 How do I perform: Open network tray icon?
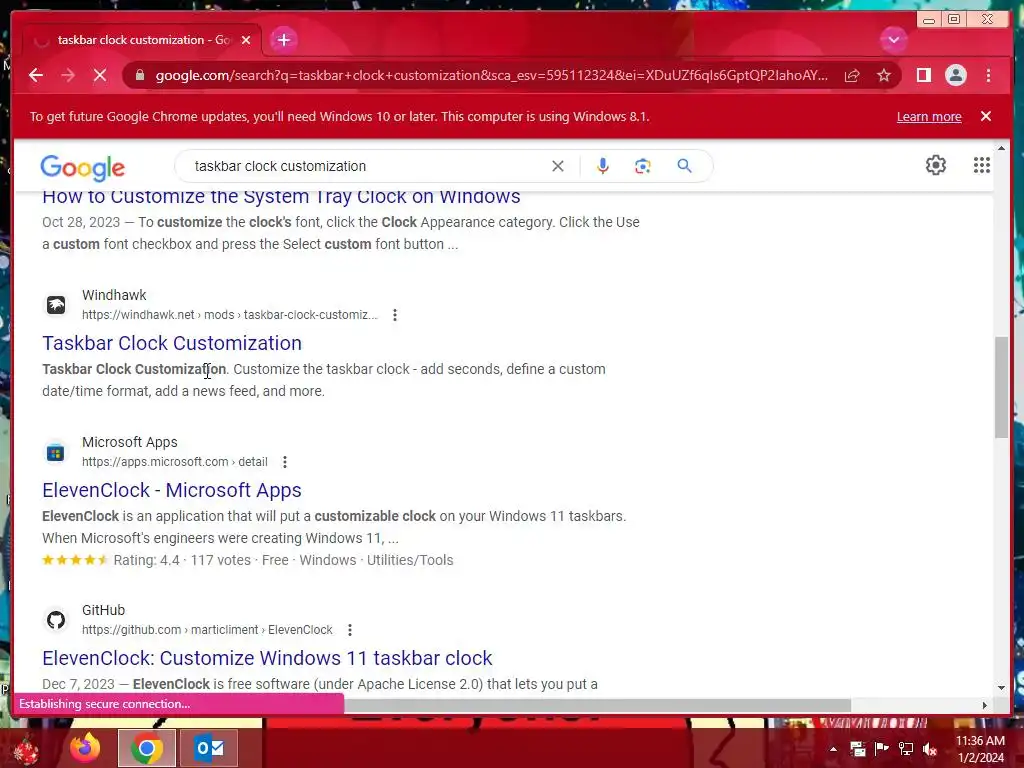tap(905, 749)
